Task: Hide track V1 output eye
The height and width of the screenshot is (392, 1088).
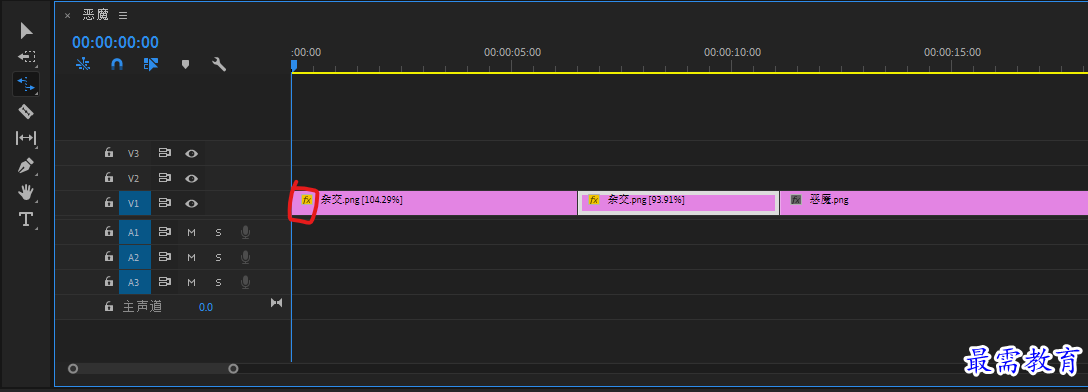Action: (192, 203)
